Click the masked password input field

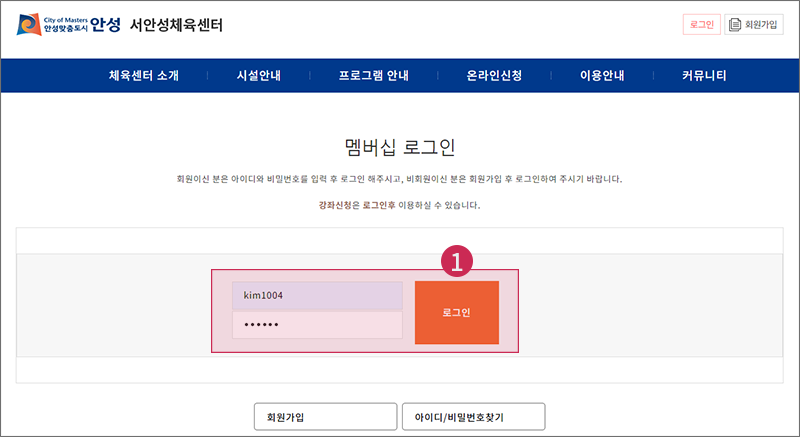coord(317,324)
